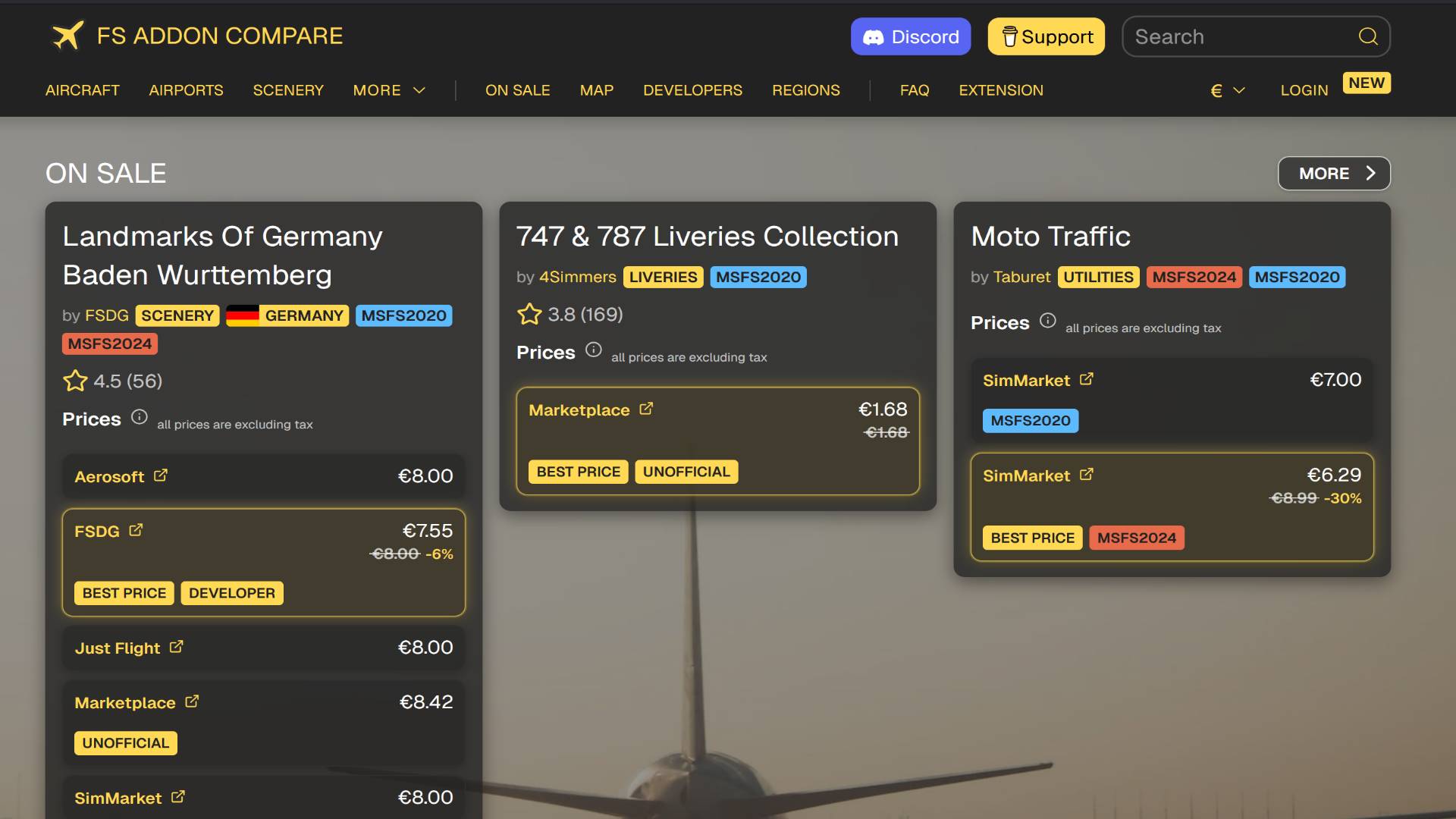Screen dimensions: 1456x819
Task: Open the Euro currency selector
Action: pos(1227,90)
